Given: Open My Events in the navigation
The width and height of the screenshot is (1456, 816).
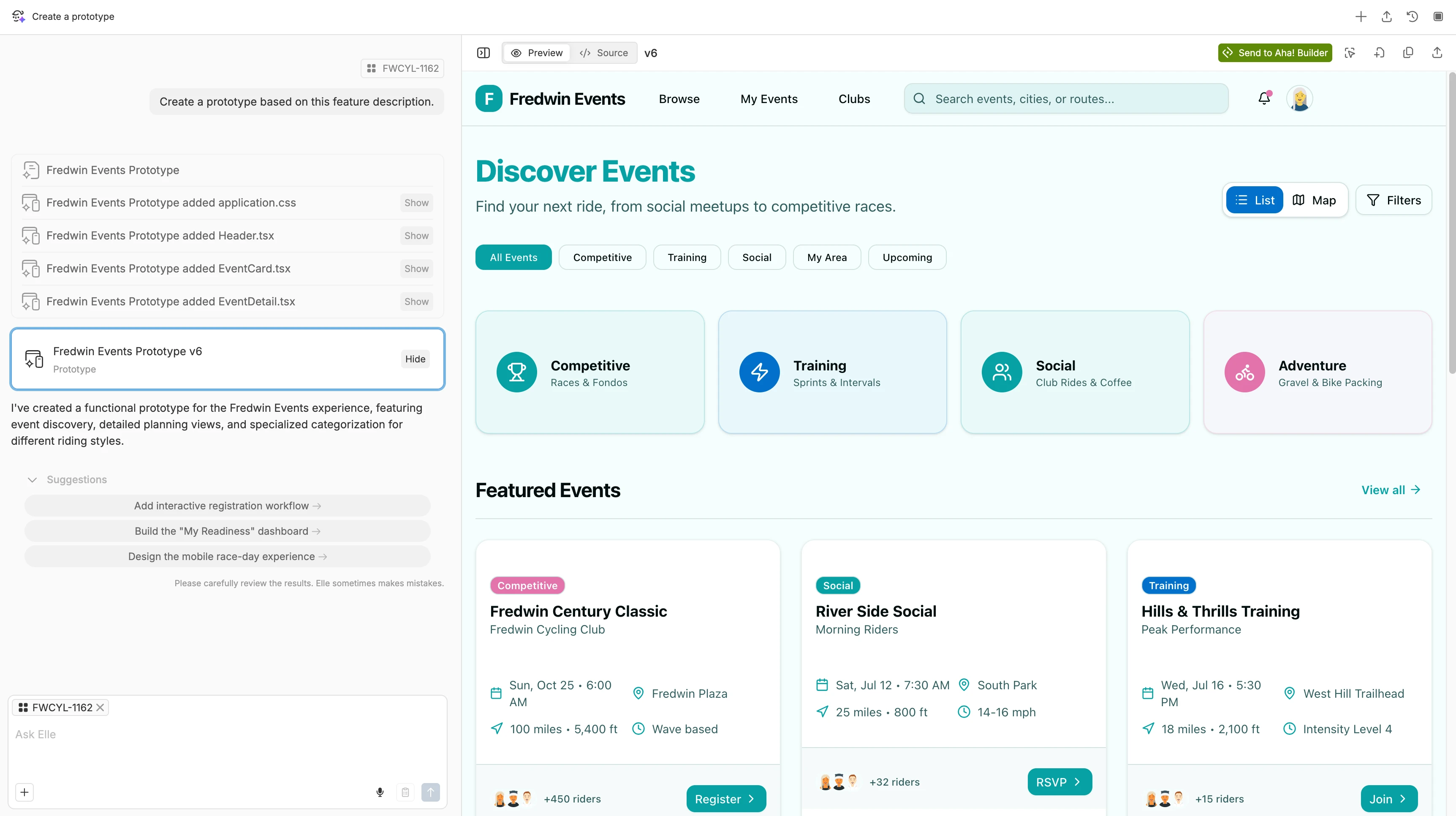Looking at the screenshot, I should [x=769, y=99].
